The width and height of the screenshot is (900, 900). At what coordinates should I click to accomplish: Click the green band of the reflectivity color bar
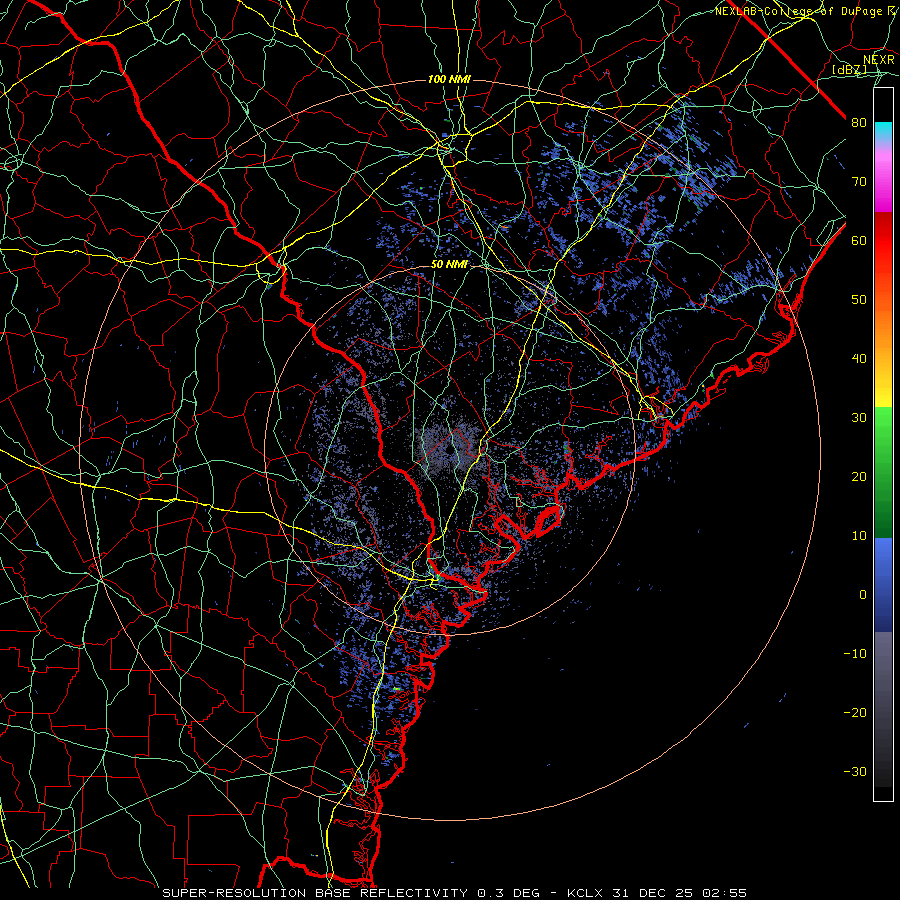click(883, 472)
